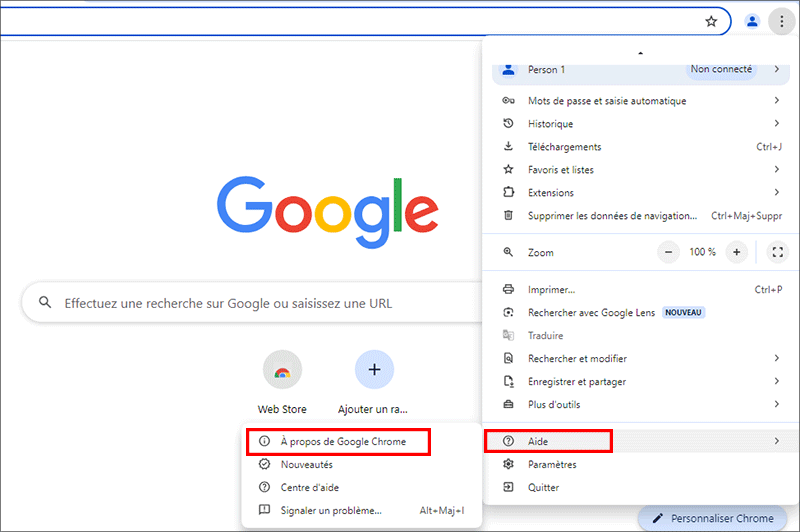
Task: Open Centre d'aide
Action: (x=362, y=487)
